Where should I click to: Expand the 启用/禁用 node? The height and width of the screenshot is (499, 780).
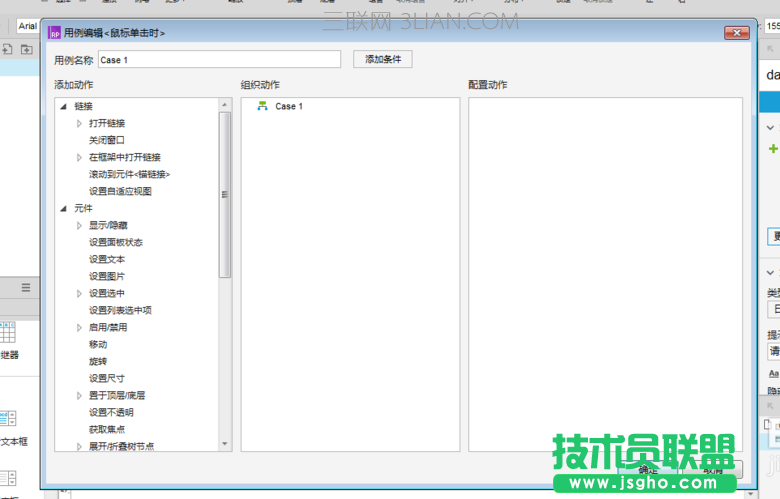pos(79,327)
